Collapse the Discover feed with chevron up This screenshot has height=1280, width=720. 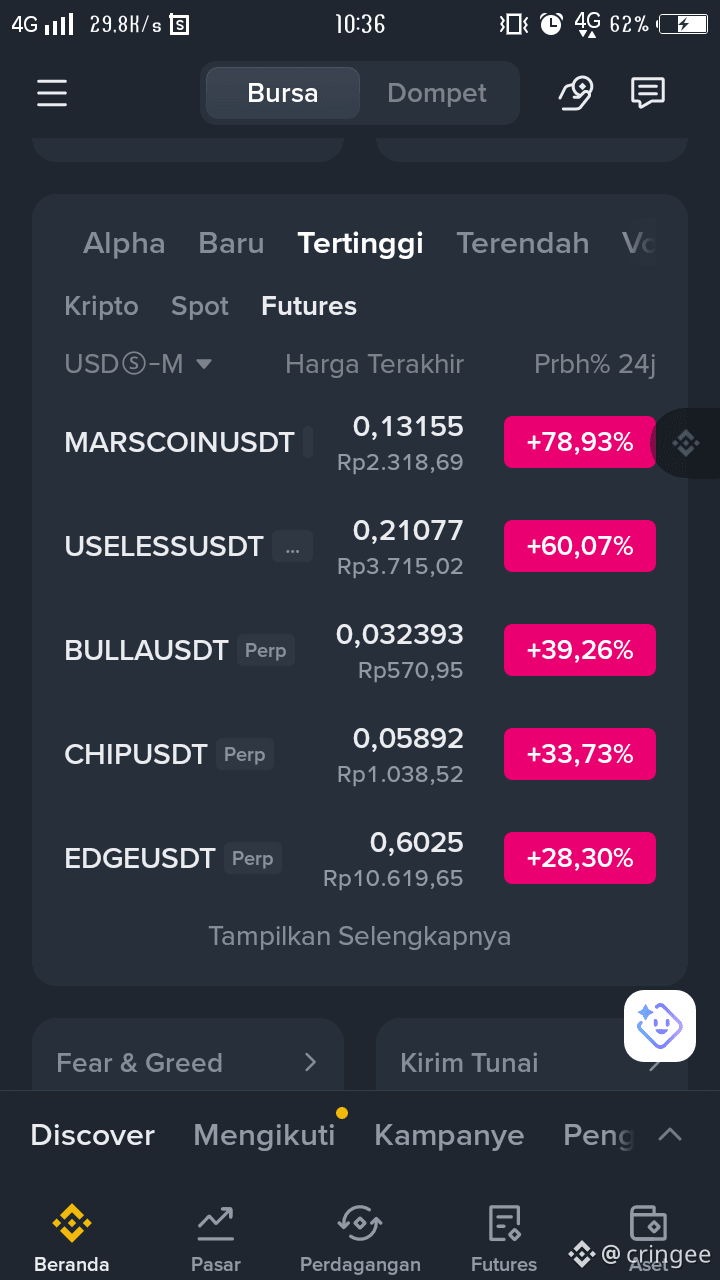click(x=670, y=1135)
